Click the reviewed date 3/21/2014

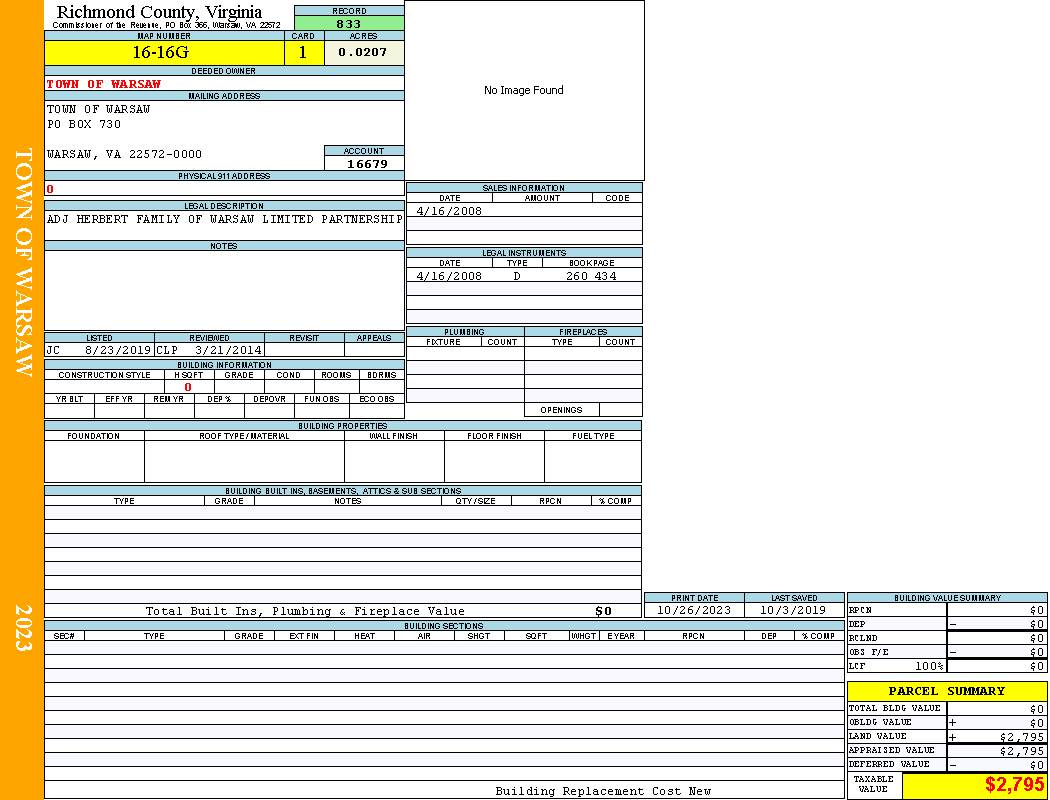click(x=228, y=351)
